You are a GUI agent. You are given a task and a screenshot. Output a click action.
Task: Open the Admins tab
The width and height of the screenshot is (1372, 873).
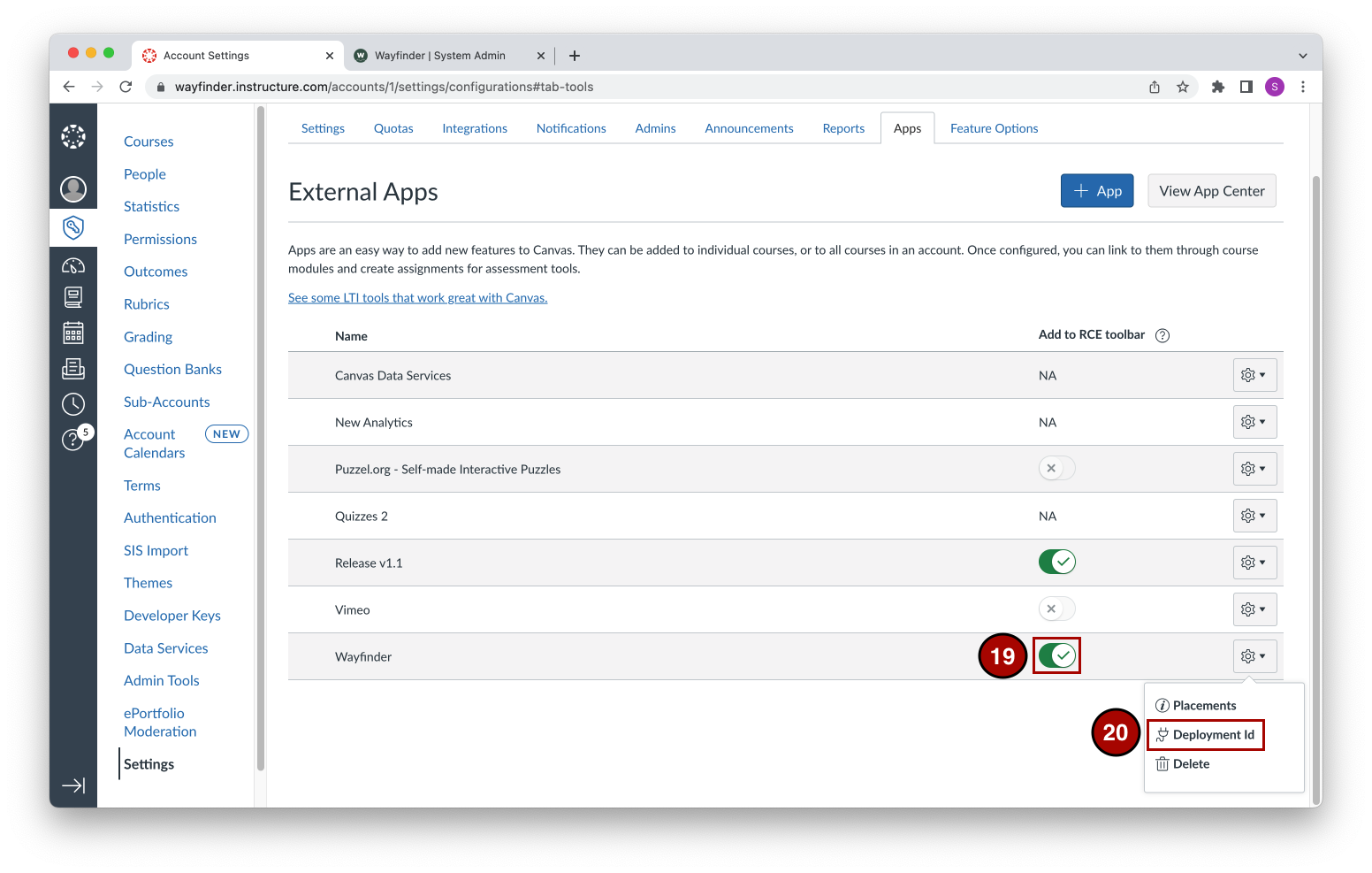coord(655,128)
